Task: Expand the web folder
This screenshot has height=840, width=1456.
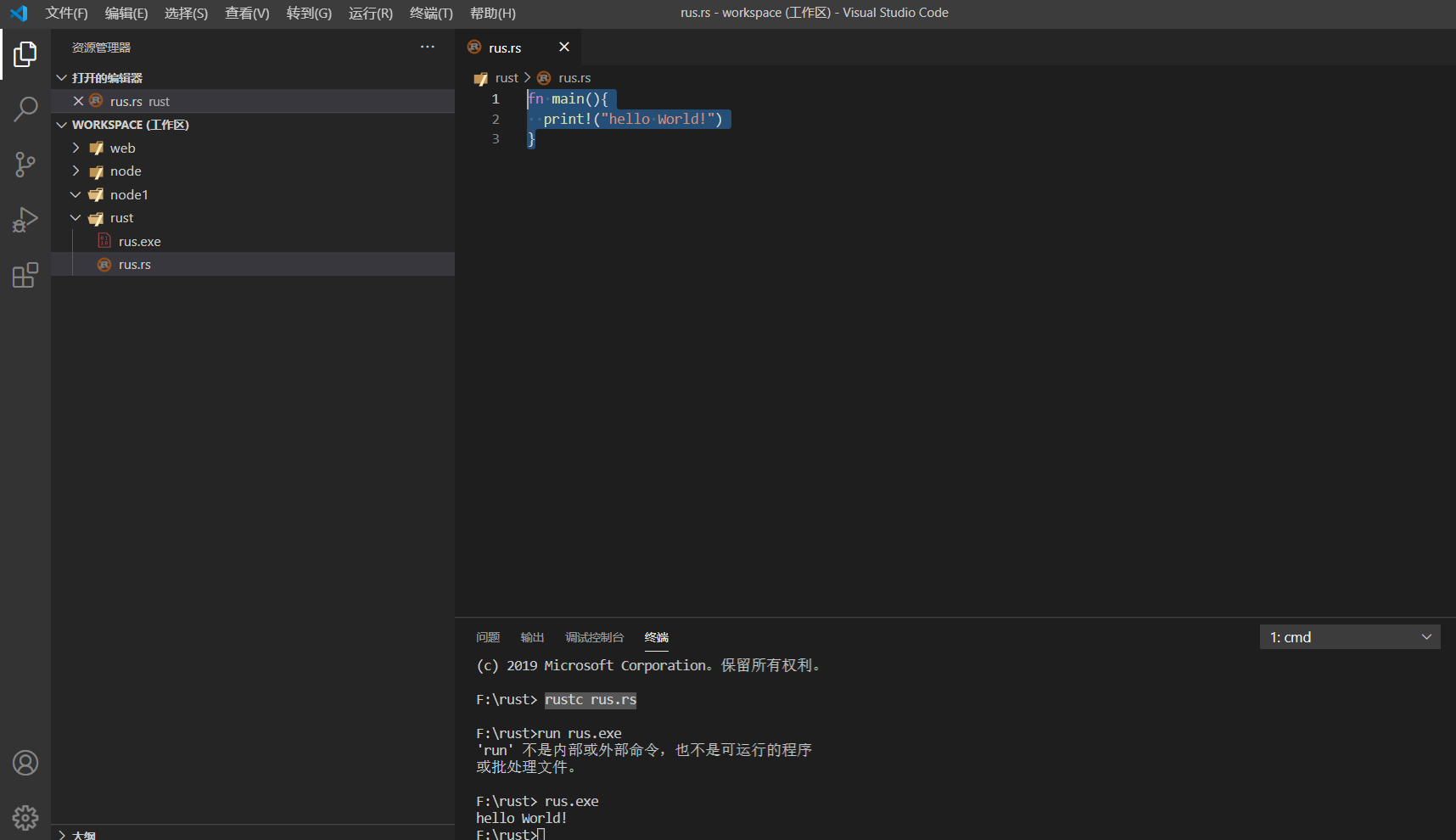Action: pyautogui.click(x=76, y=148)
